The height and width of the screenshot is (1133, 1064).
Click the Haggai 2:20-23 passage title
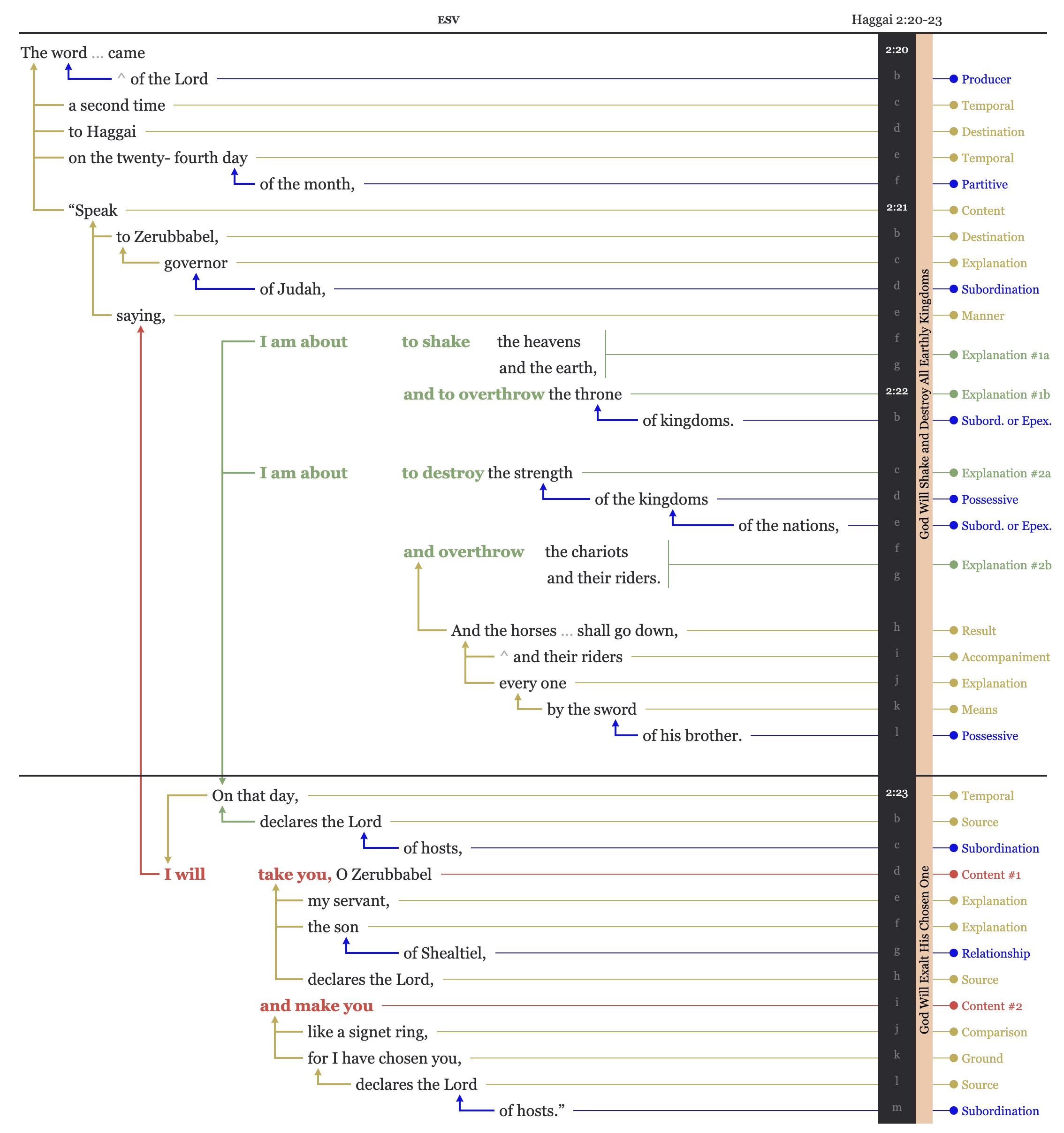pos(897,20)
